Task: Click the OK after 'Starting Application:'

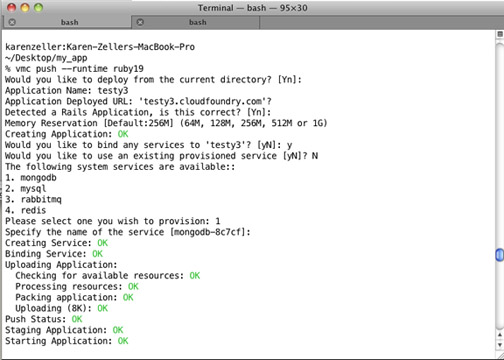Action: point(123,341)
